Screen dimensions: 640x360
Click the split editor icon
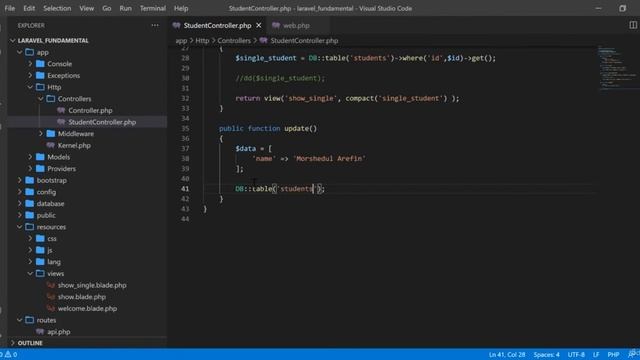tap(633, 25)
